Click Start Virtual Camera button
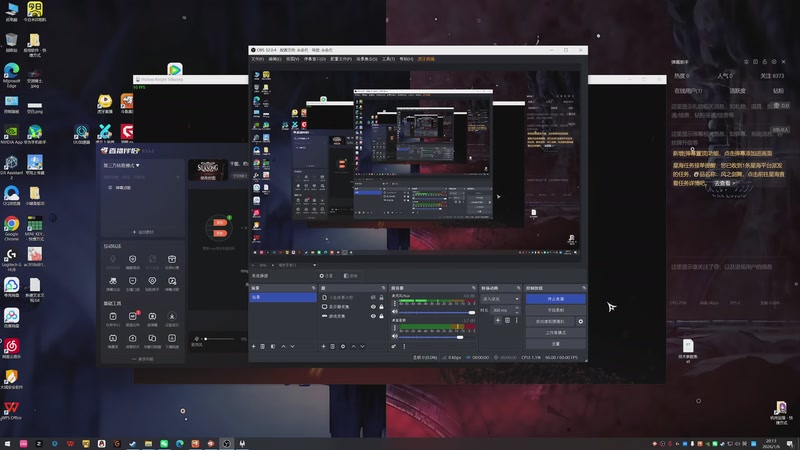 tap(551, 321)
